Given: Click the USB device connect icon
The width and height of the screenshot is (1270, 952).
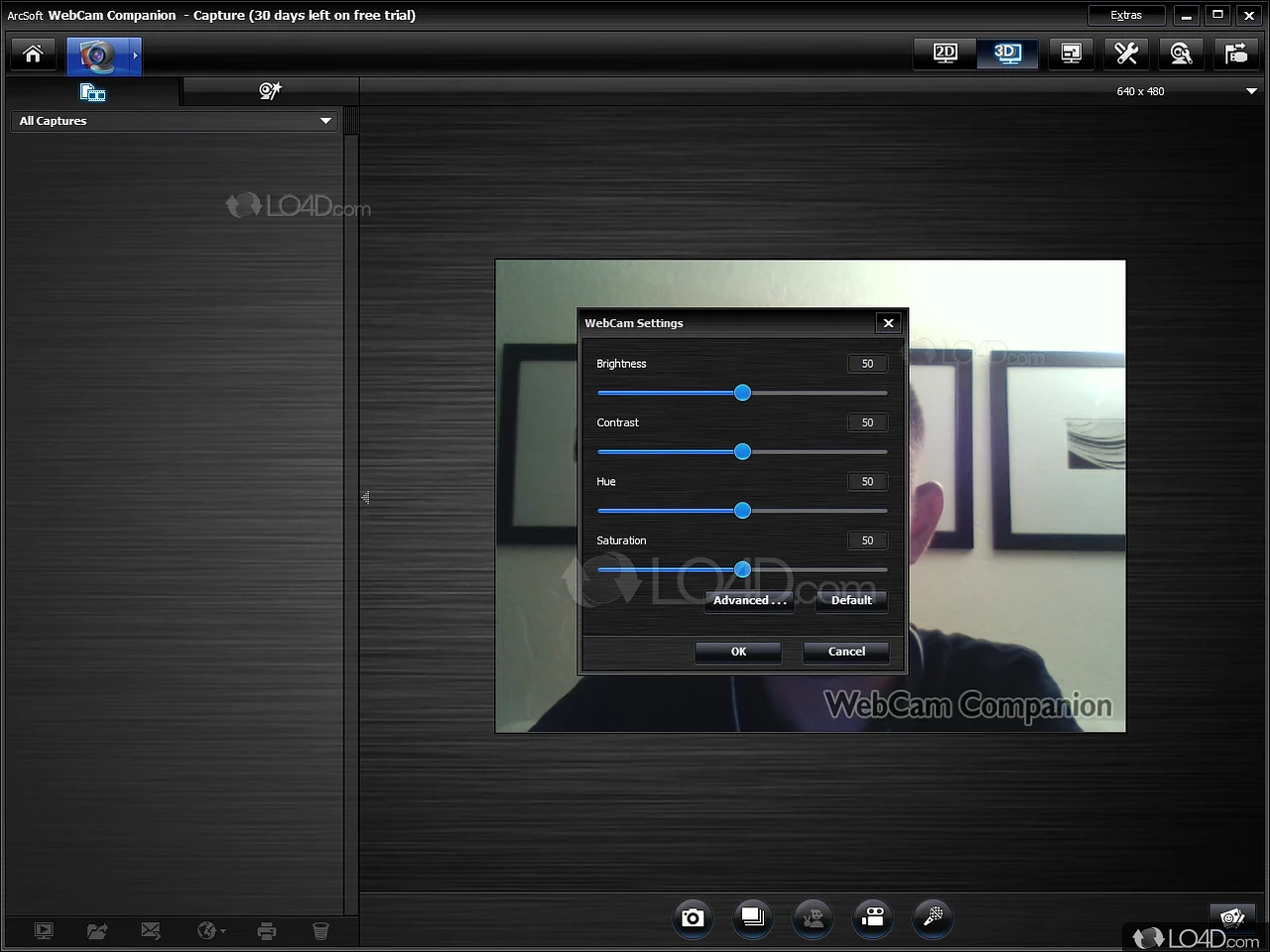Looking at the screenshot, I should tap(1236, 54).
